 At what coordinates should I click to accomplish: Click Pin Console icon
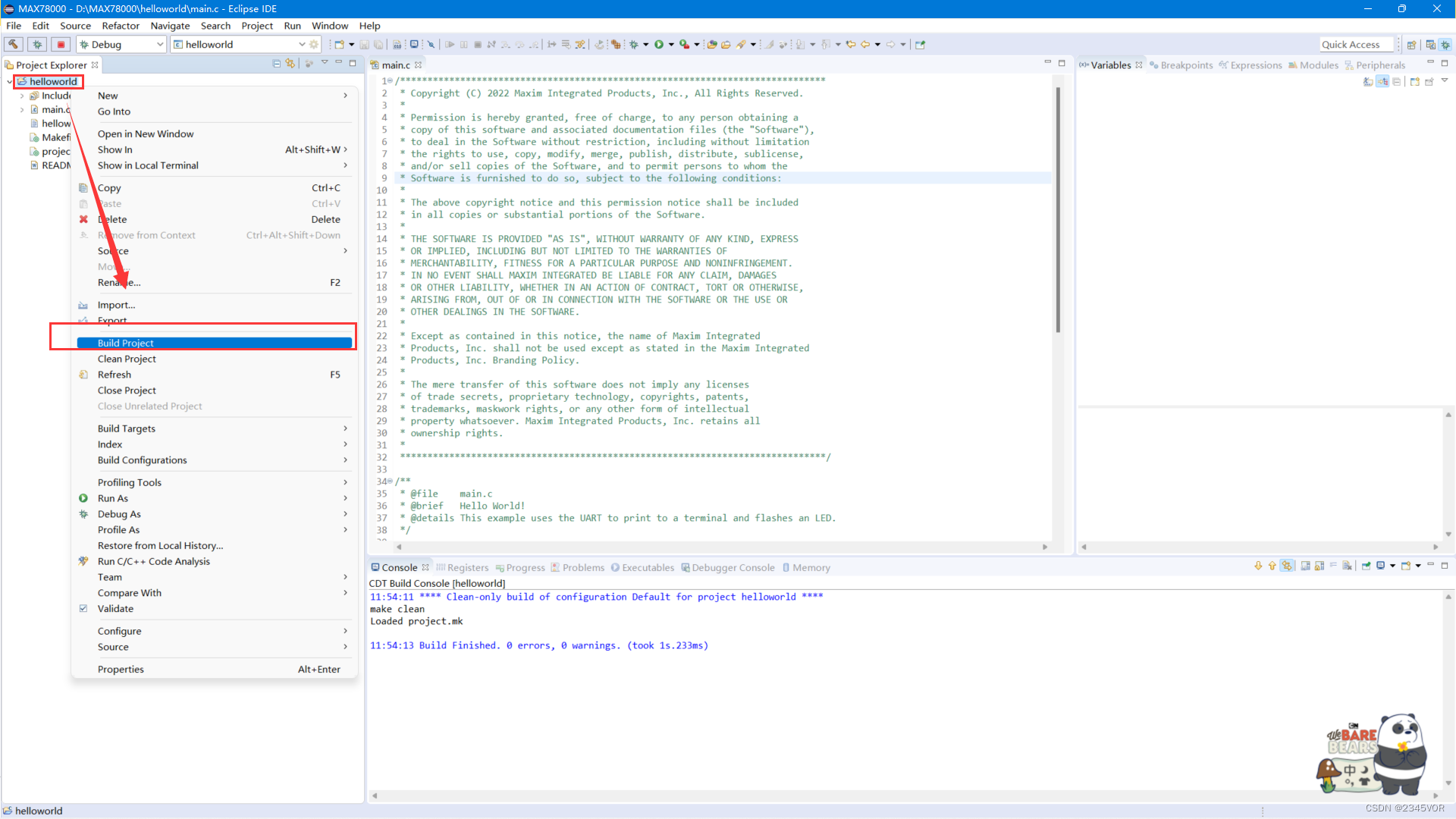coord(1367,566)
